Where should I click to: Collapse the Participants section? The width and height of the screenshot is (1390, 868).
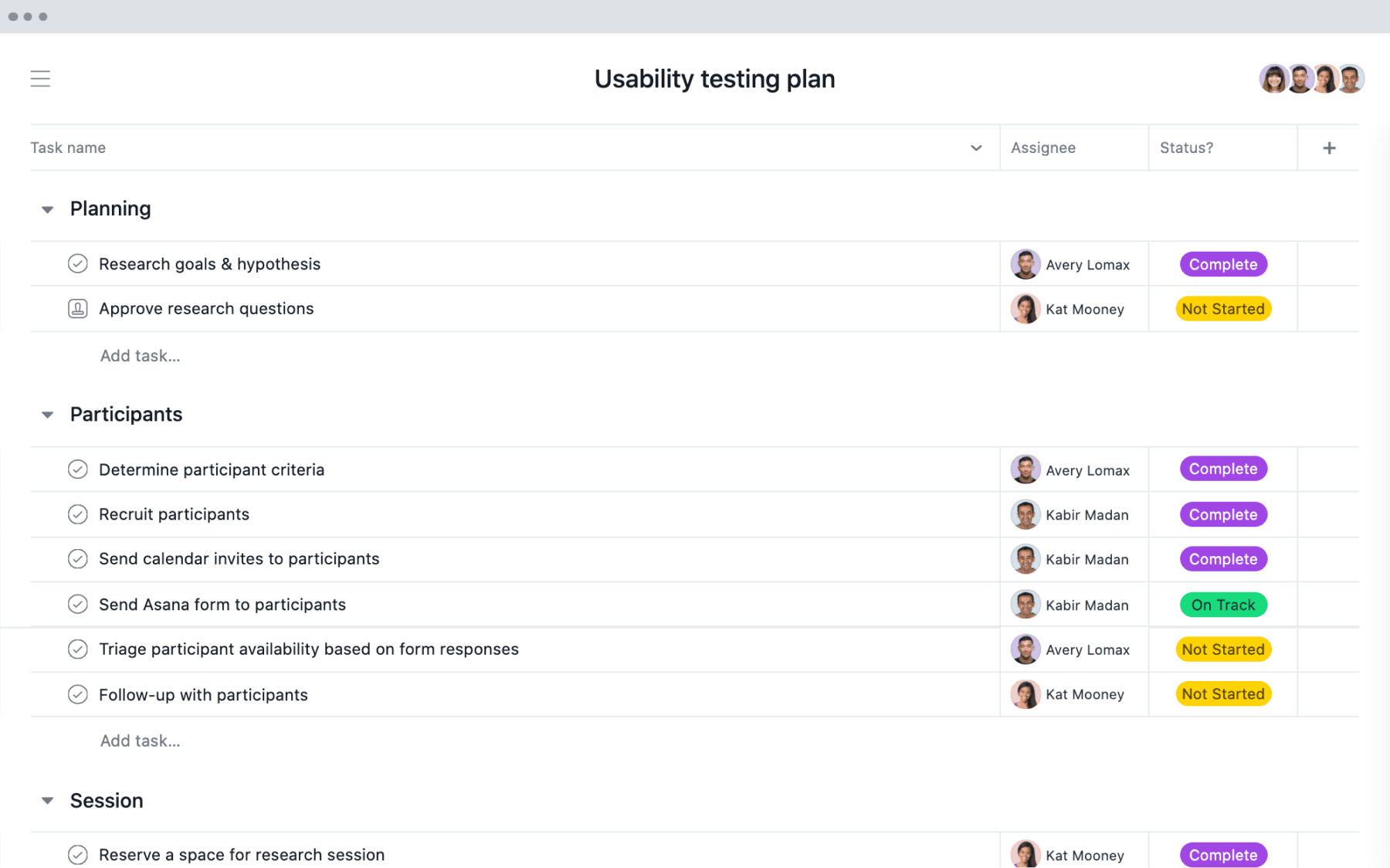point(48,415)
